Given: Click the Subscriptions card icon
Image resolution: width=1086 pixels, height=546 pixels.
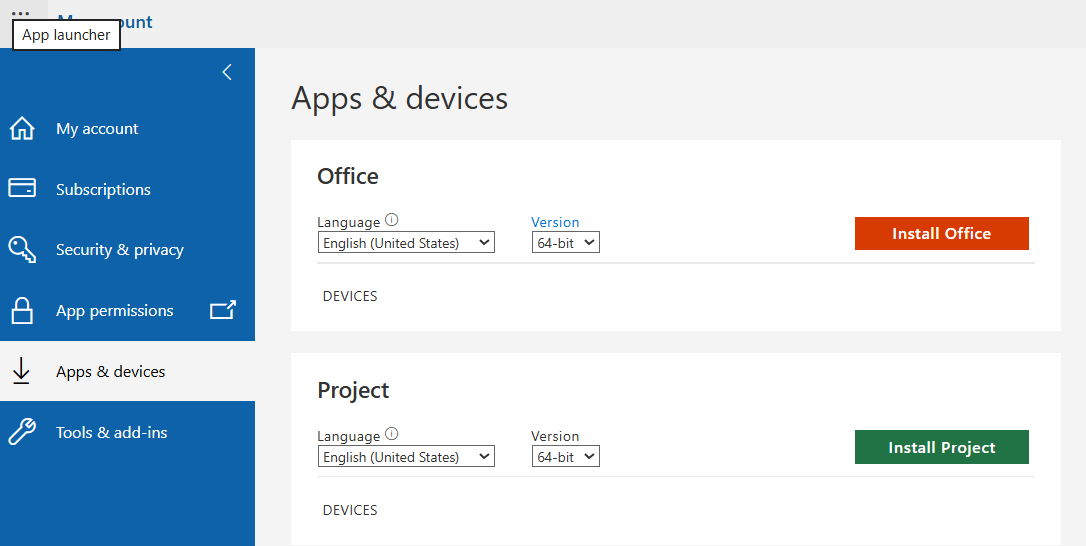Looking at the screenshot, I should pos(22,188).
